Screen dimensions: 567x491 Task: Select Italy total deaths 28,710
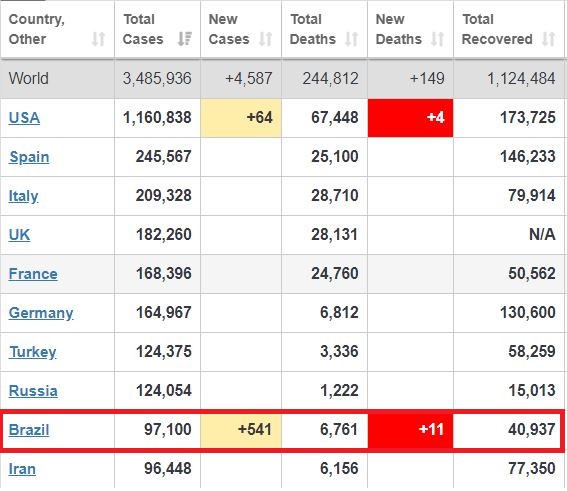coord(335,196)
